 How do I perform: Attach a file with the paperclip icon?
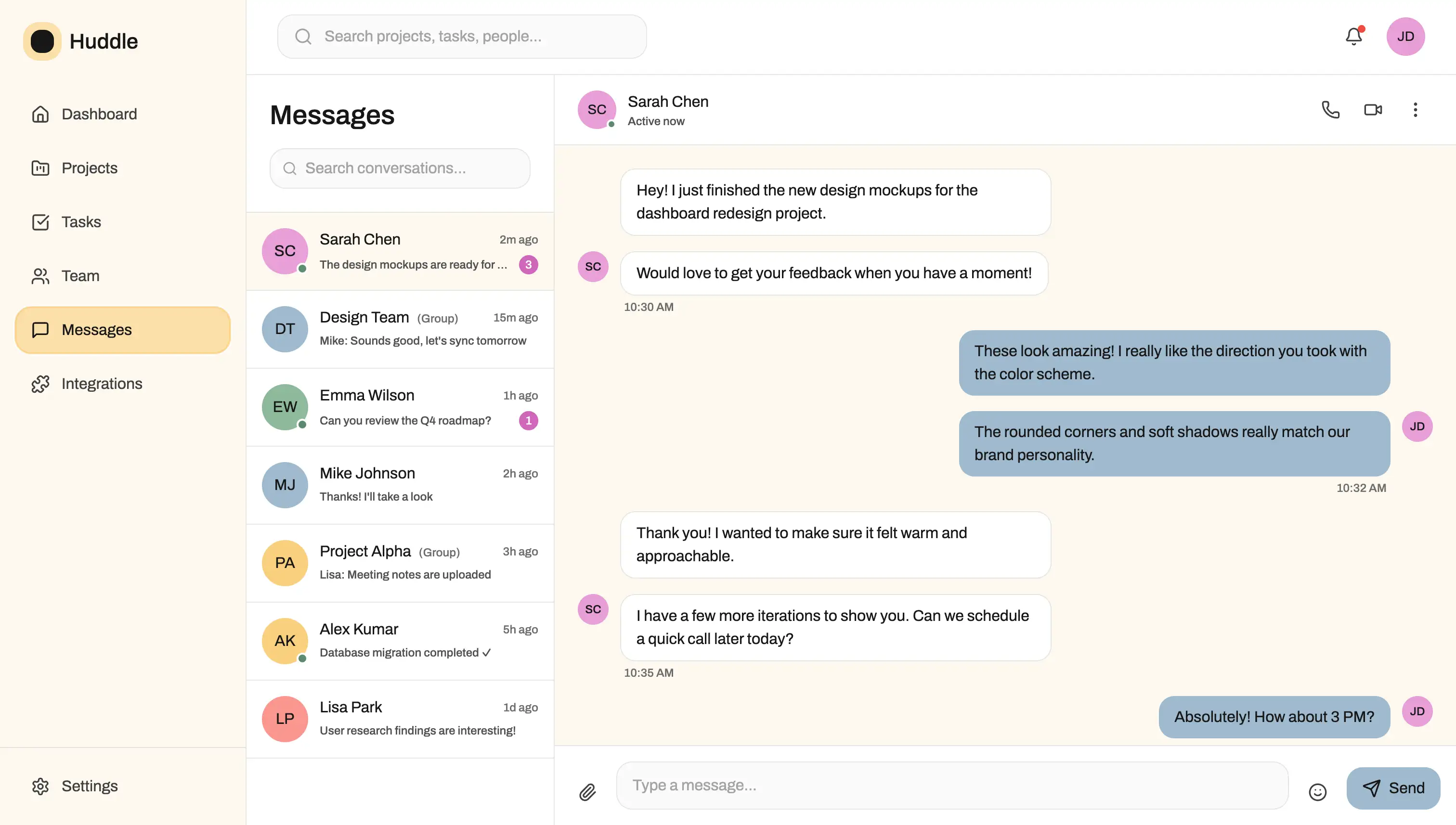click(x=588, y=792)
